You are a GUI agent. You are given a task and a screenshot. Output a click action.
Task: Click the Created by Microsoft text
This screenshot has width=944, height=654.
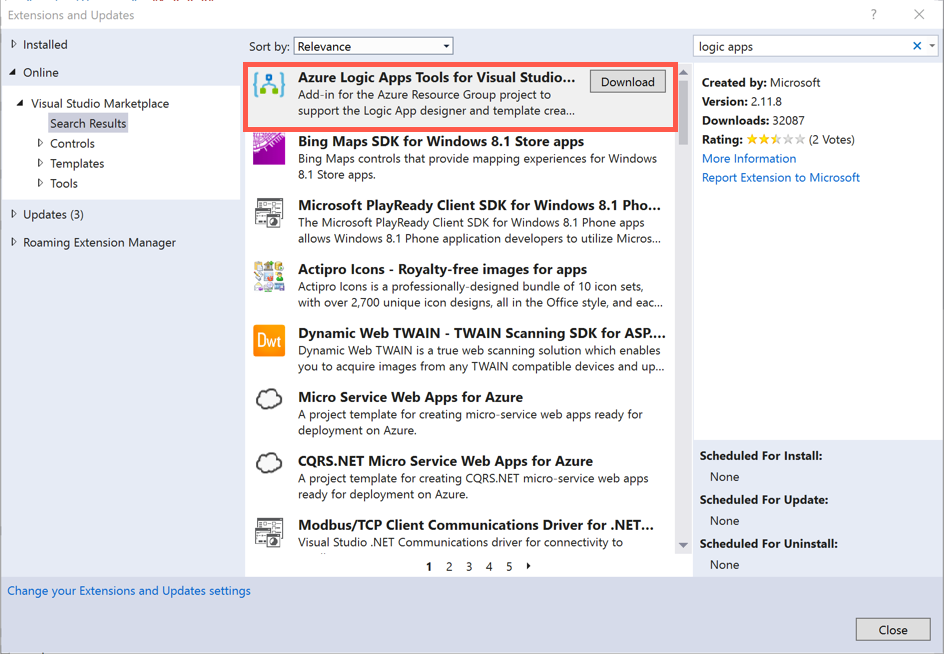click(x=761, y=83)
